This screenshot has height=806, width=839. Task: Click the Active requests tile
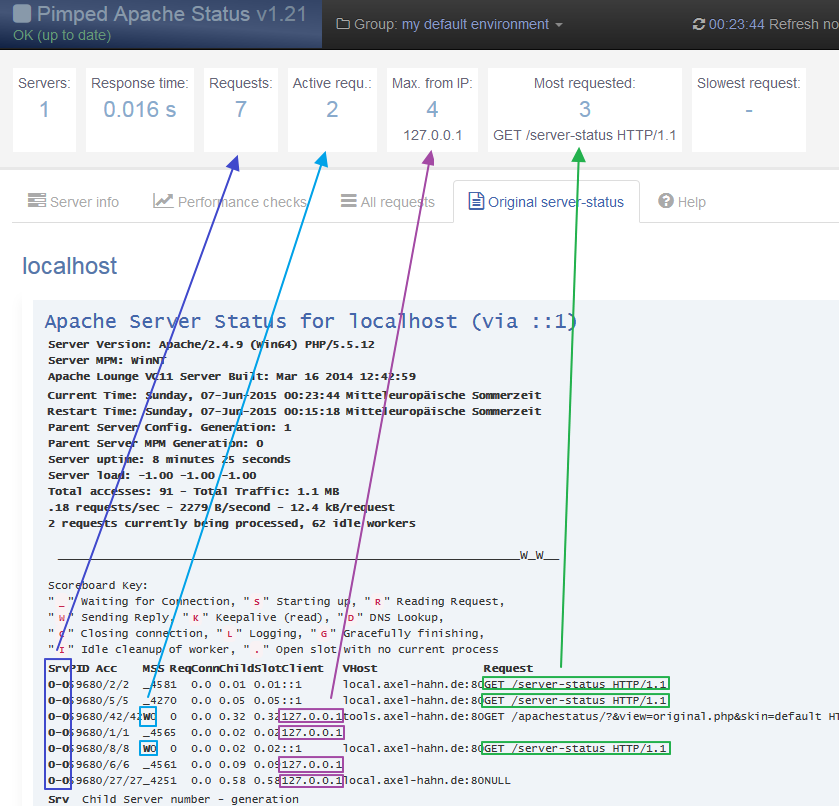click(x=332, y=110)
